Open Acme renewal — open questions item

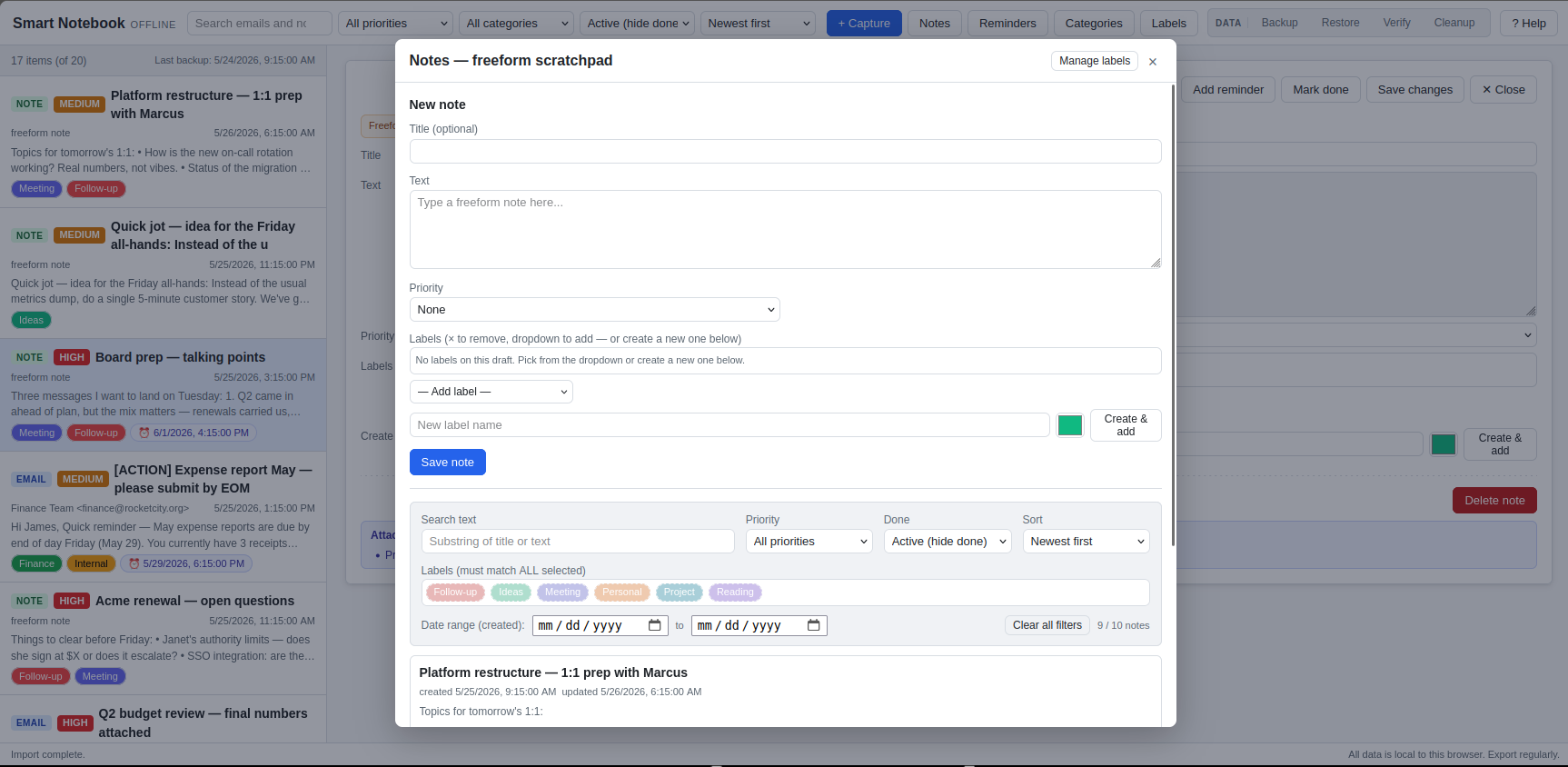(x=163, y=639)
